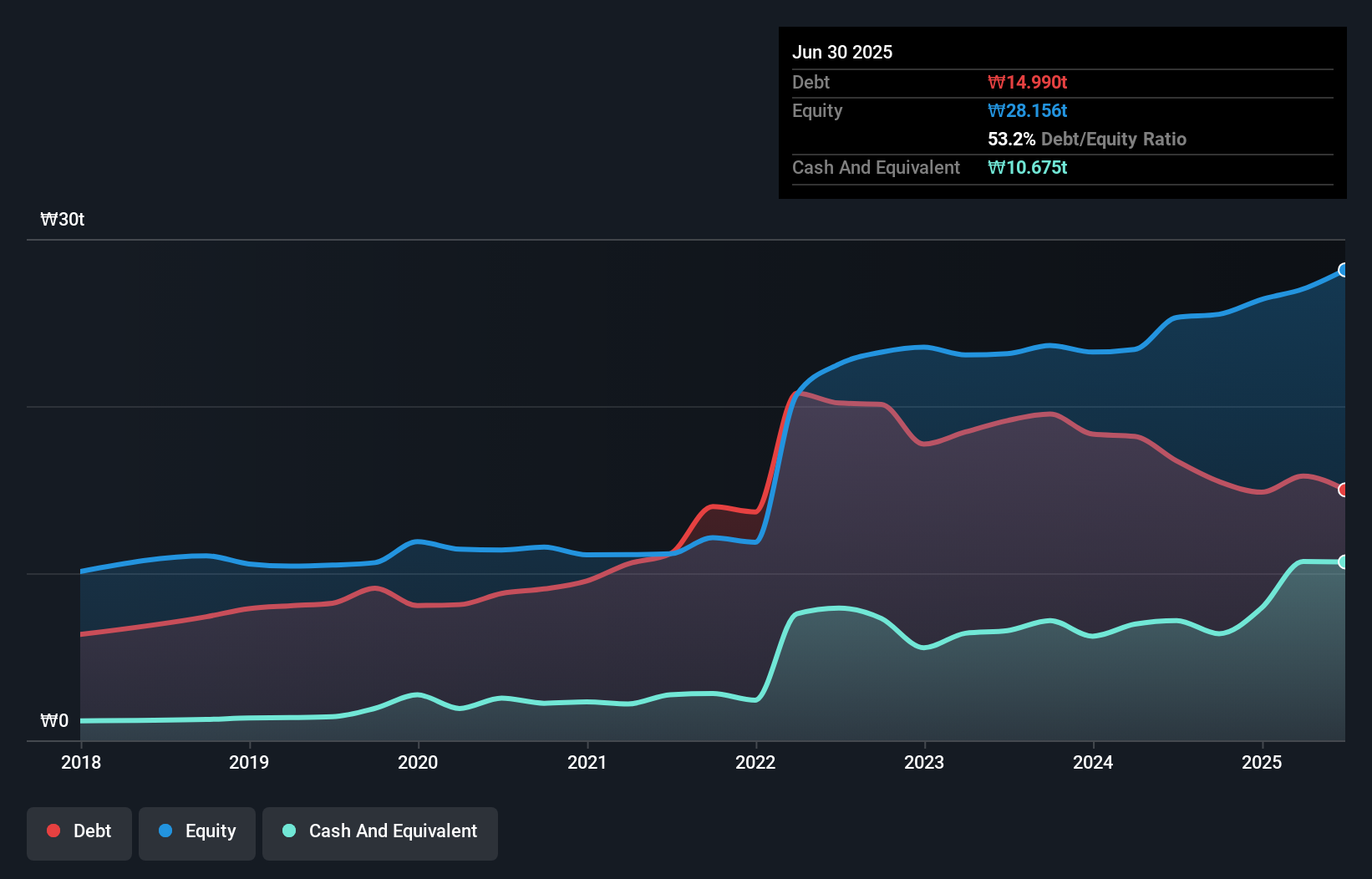Image resolution: width=1372 pixels, height=879 pixels.
Task: Click the teal Cash And Equivalent legend dot
Action: (x=287, y=831)
